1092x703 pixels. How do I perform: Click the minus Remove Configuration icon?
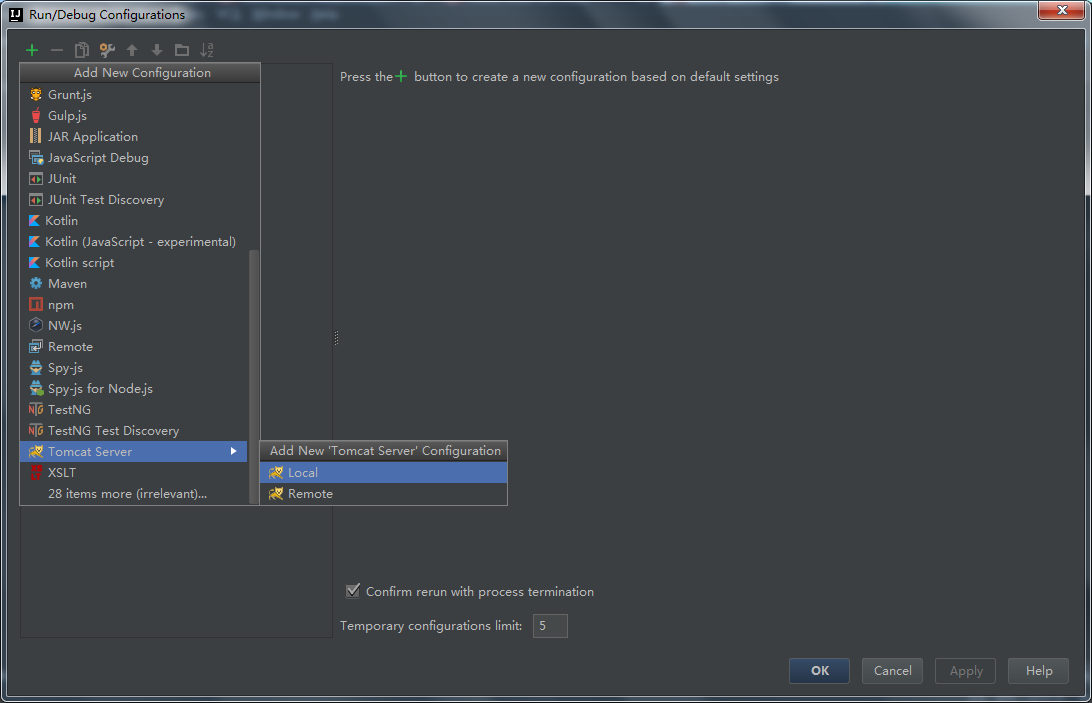click(57, 50)
